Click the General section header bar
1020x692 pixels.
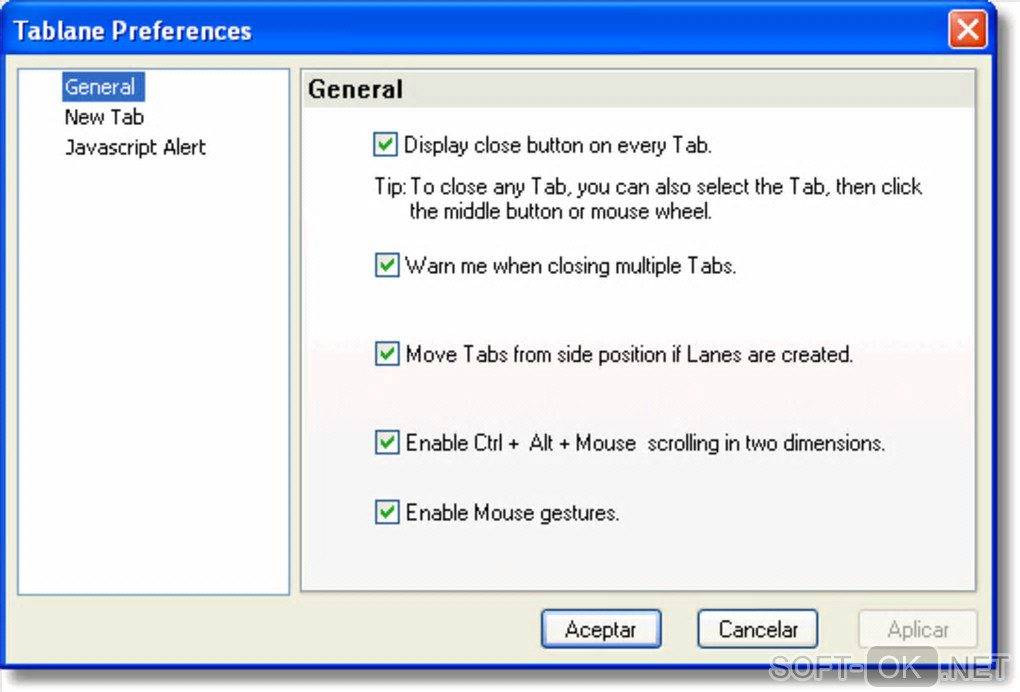point(638,89)
